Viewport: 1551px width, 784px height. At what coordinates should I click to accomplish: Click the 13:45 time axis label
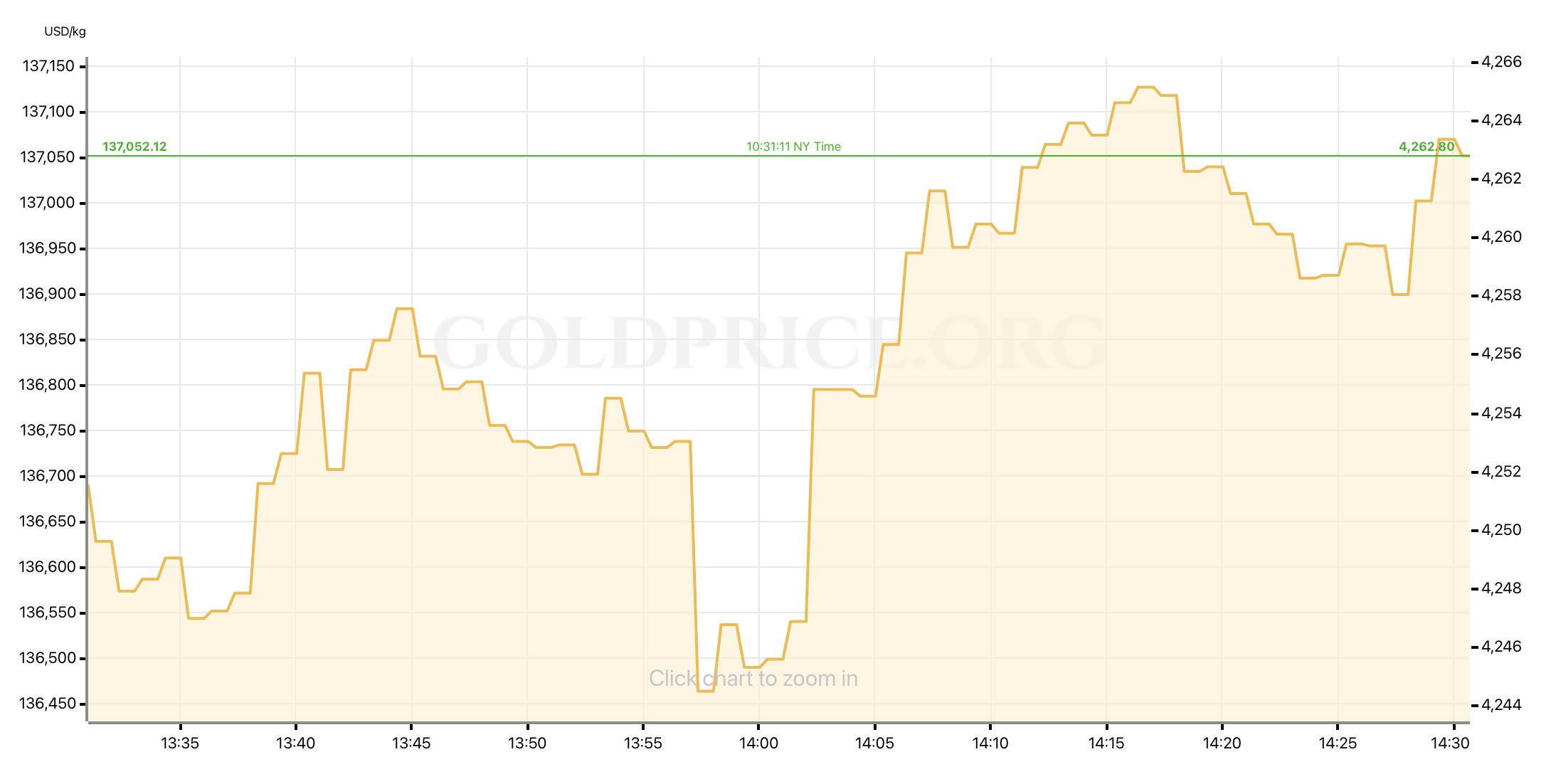pos(411,743)
